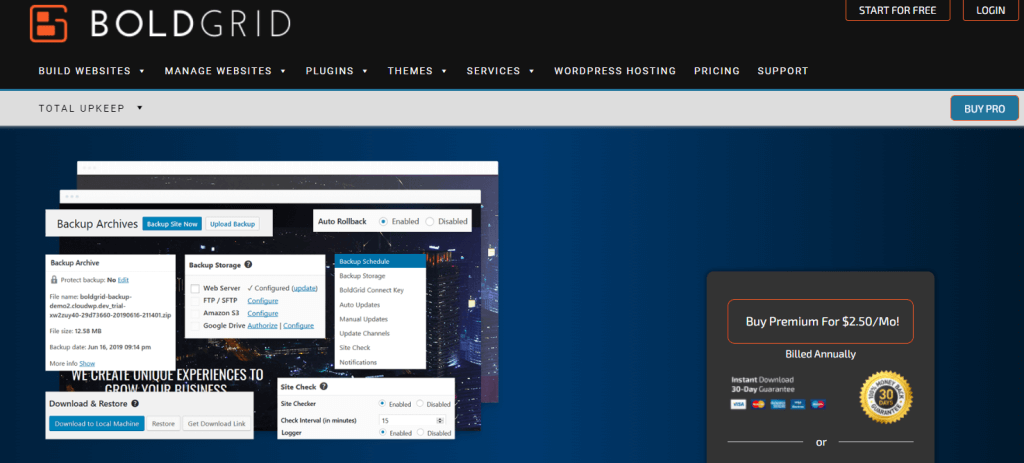Click the Check Interval stepper arrows
1024x463 pixels.
tap(440, 421)
